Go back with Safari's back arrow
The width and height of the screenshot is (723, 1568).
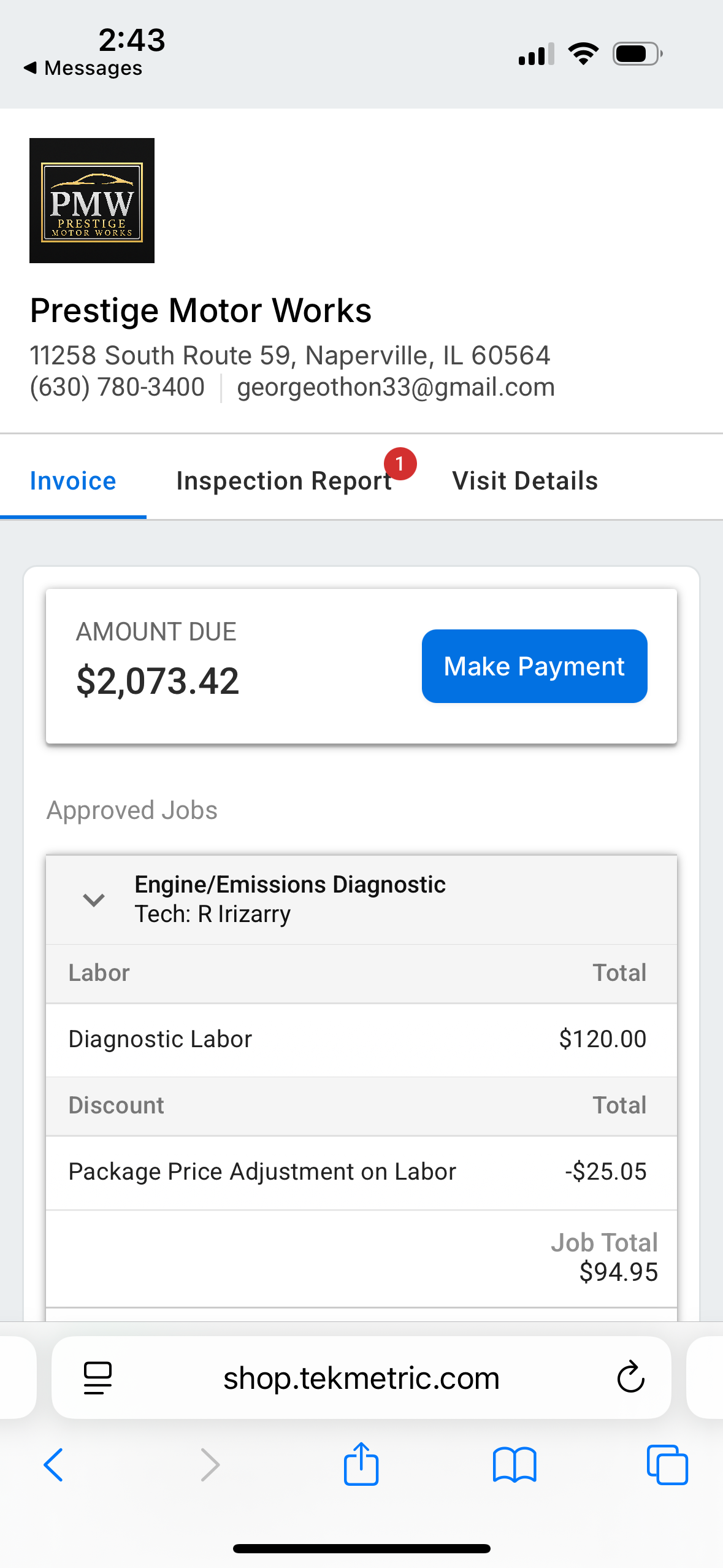[53, 1465]
